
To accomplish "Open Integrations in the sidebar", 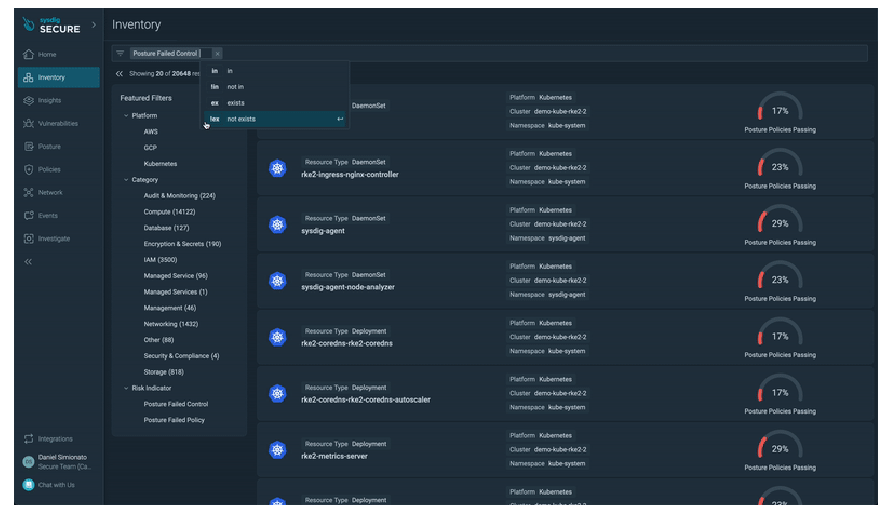I will [x=55, y=439].
